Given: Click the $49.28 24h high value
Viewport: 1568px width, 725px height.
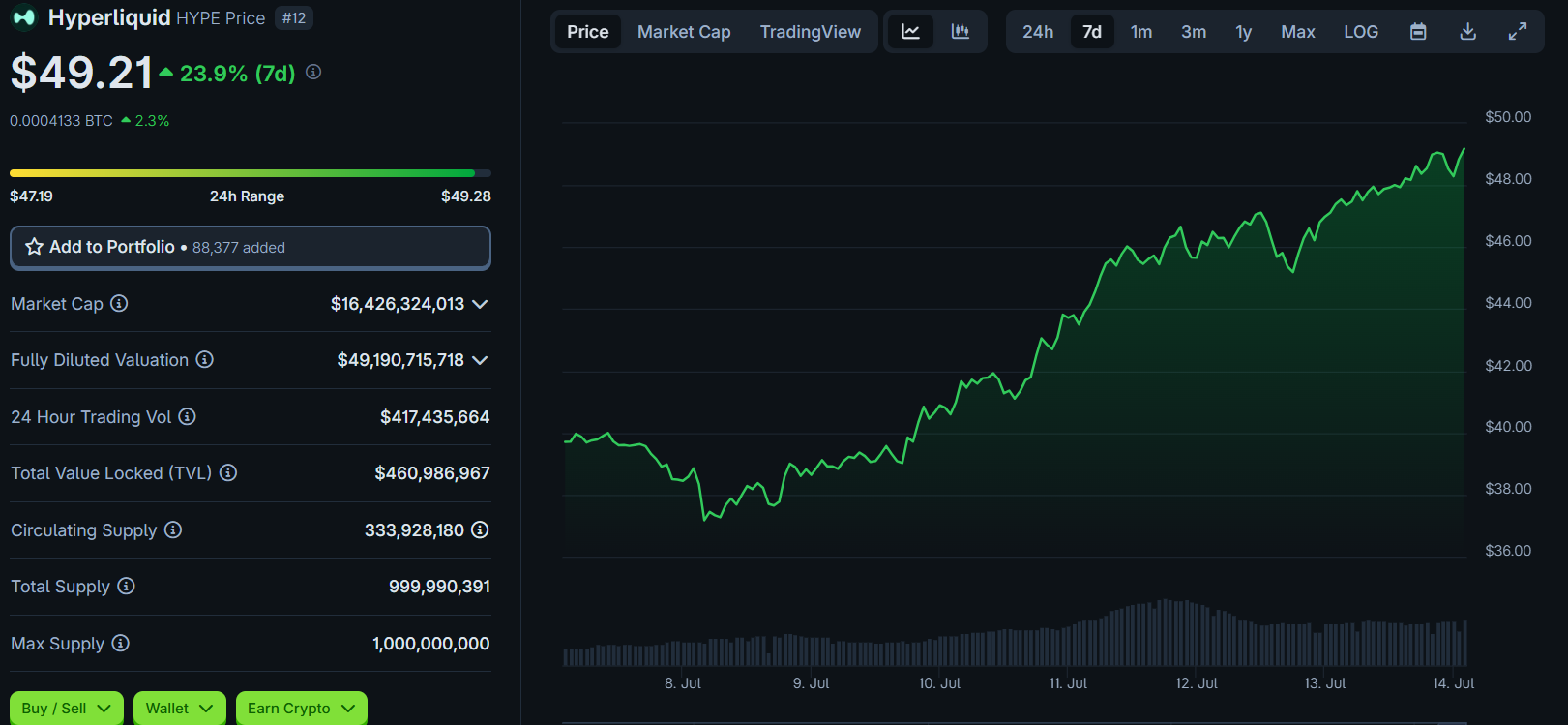Looking at the screenshot, I should (466, 196).
